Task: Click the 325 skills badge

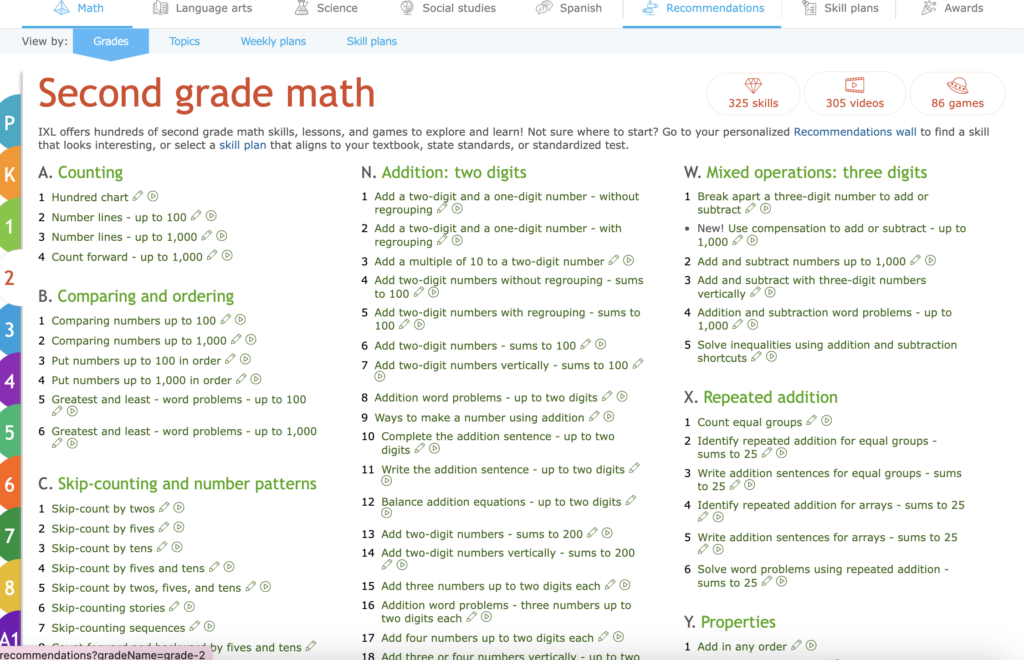Action: coord(753,93)
